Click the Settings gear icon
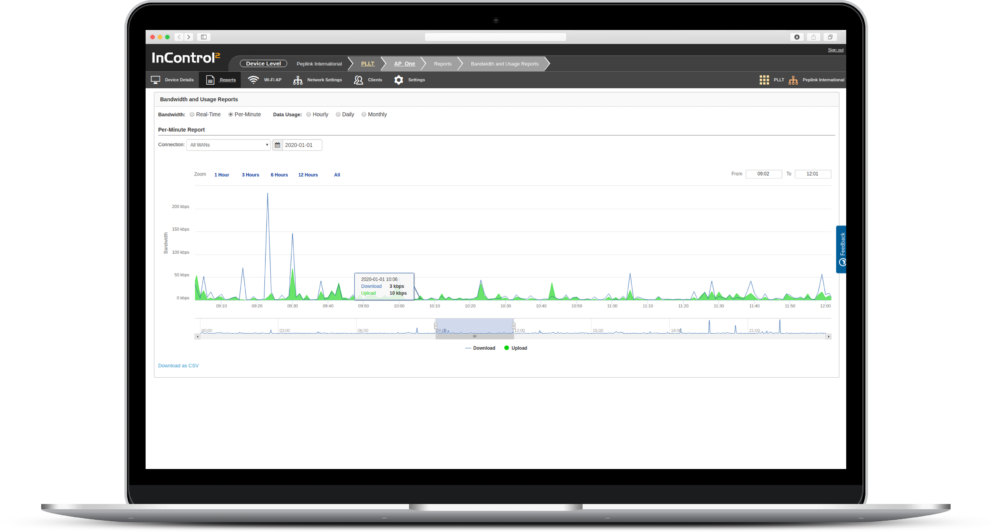 (x=399, y=80)
